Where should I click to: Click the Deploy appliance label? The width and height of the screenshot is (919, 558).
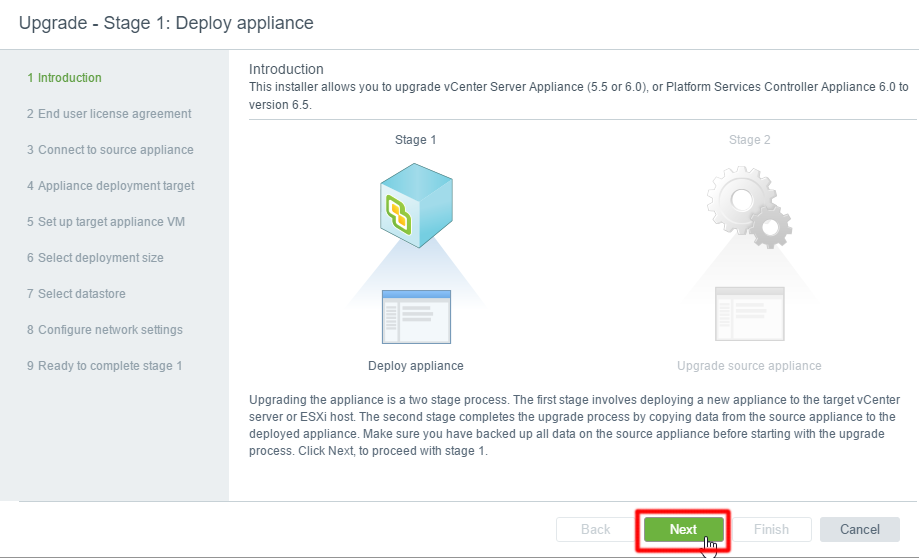416,366
